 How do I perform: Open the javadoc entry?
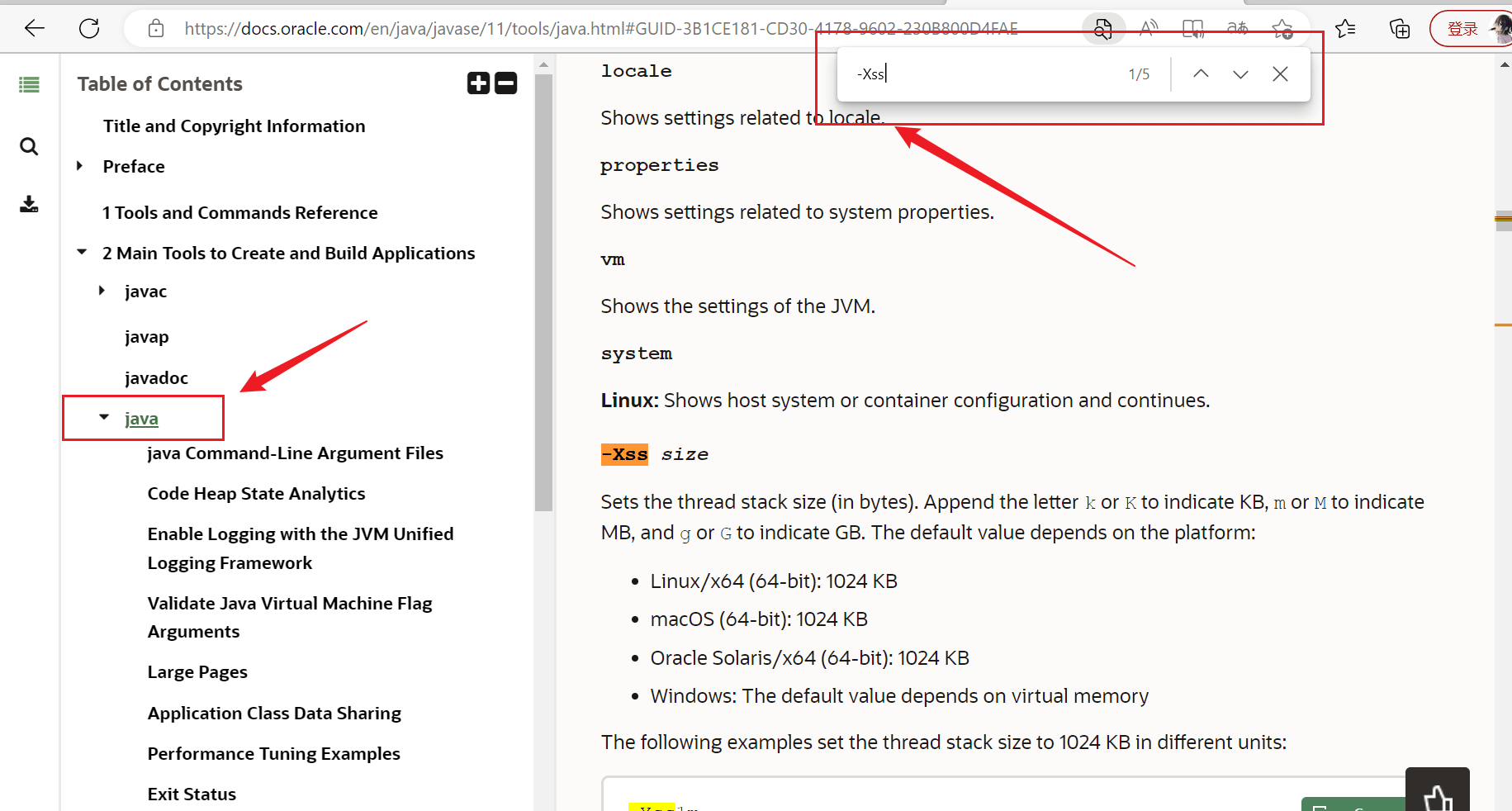click(x=156, y=378)
